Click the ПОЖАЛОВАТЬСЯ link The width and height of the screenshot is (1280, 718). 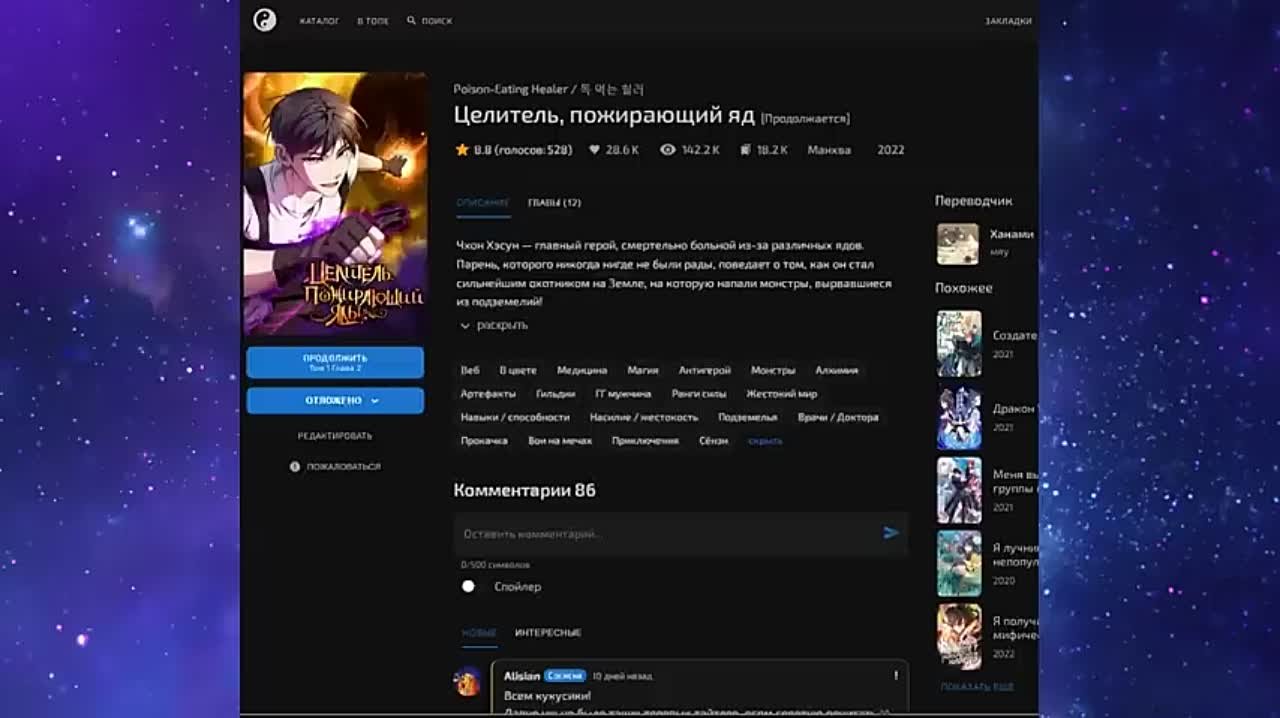(x=343, y=467)
